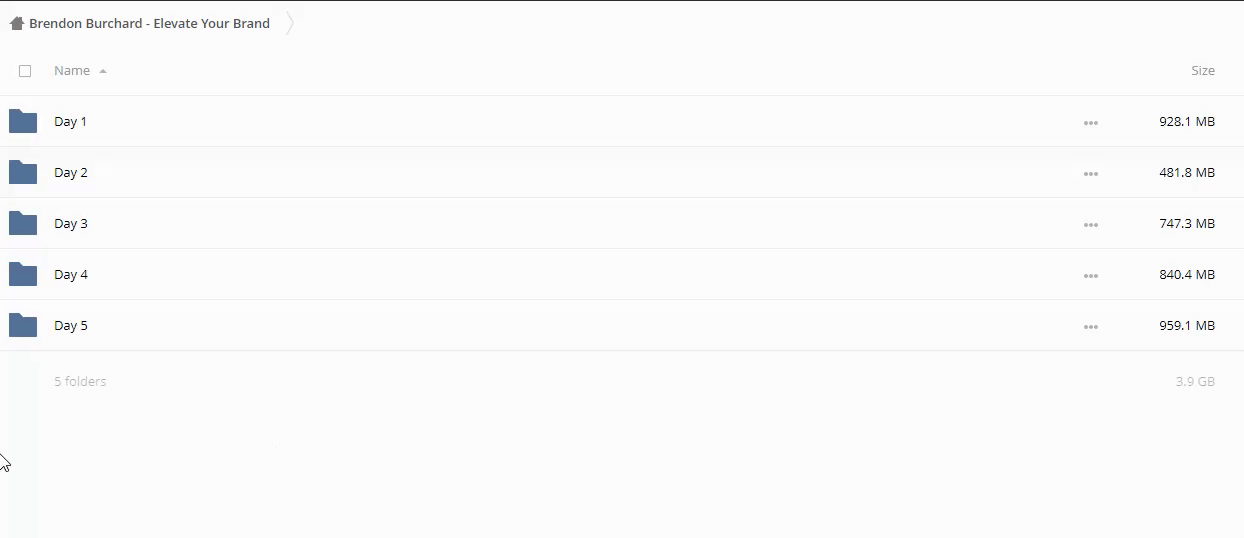Open more options for Day 1
The width and height of the screenshot is (1244, 538).
coord(1090,123)
